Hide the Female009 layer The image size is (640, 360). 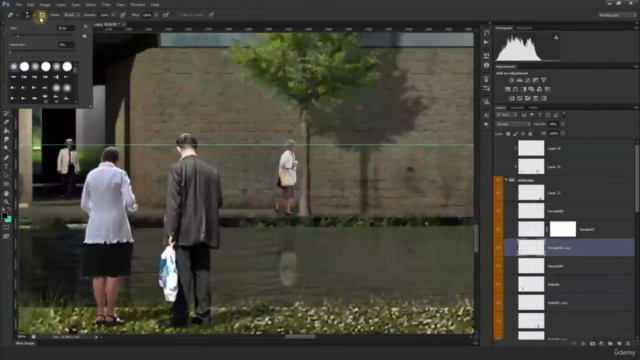click(x=498, y=211)
